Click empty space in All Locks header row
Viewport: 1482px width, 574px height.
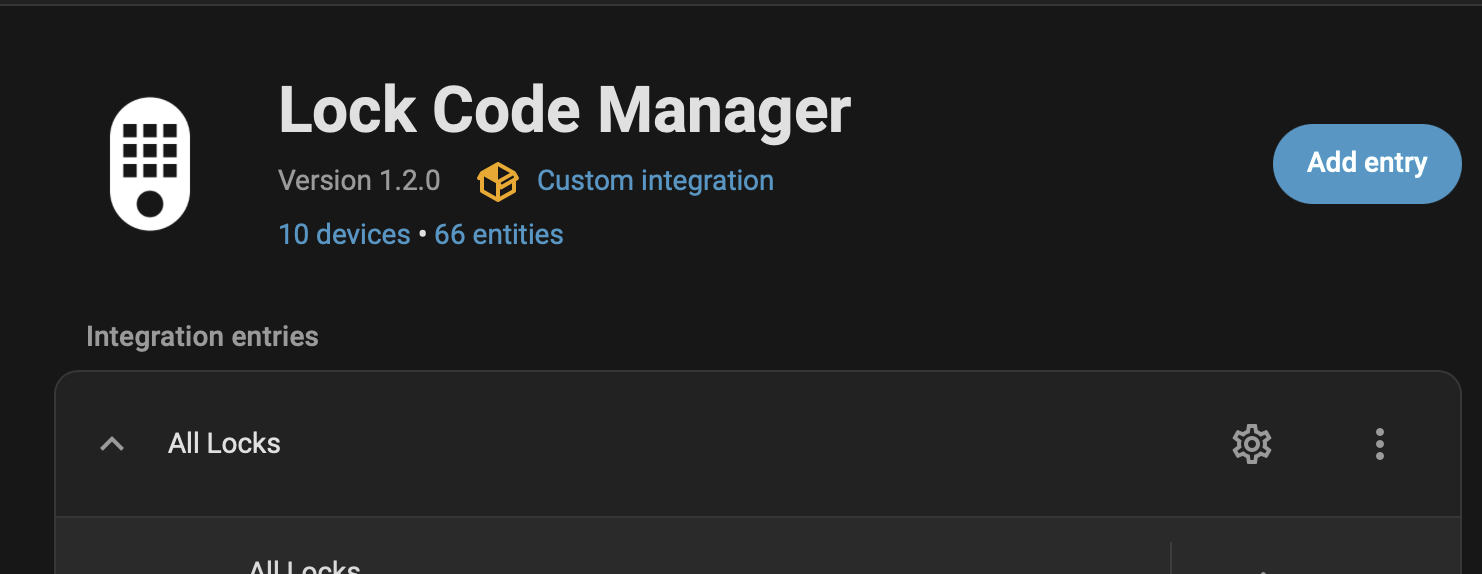pos(700,443)
